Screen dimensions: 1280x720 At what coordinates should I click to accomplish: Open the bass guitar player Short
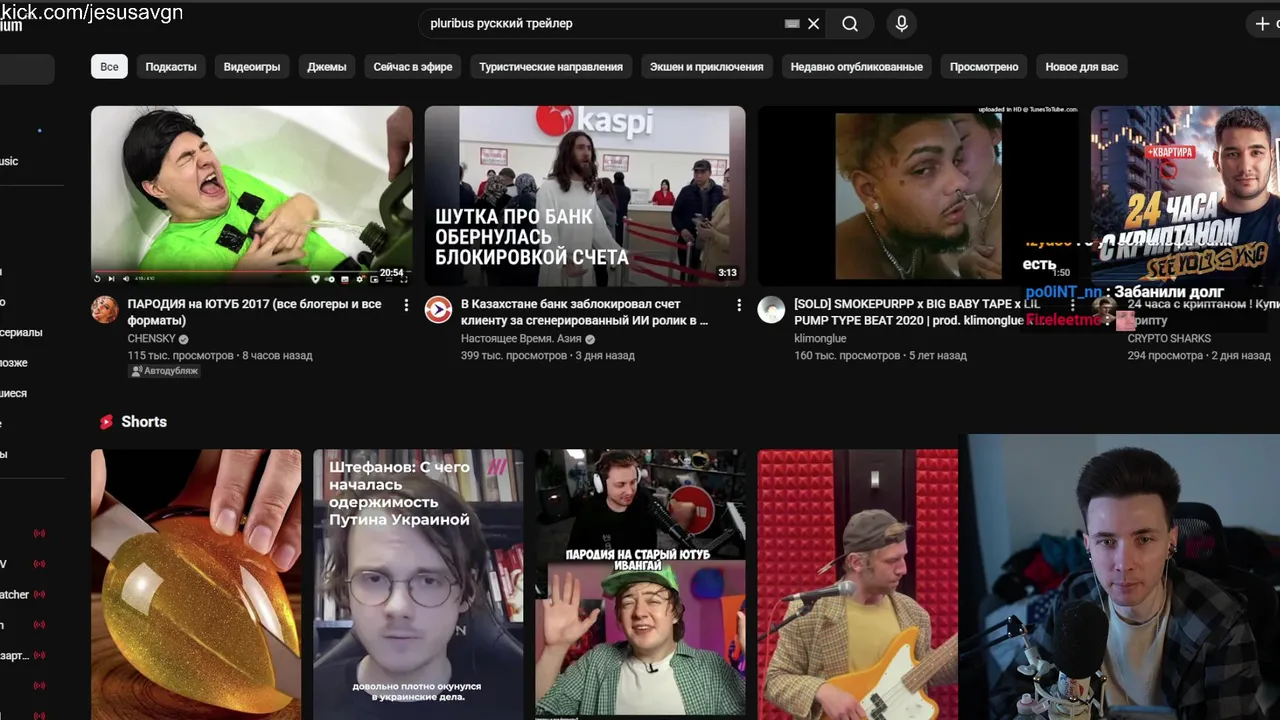[857, 584]
